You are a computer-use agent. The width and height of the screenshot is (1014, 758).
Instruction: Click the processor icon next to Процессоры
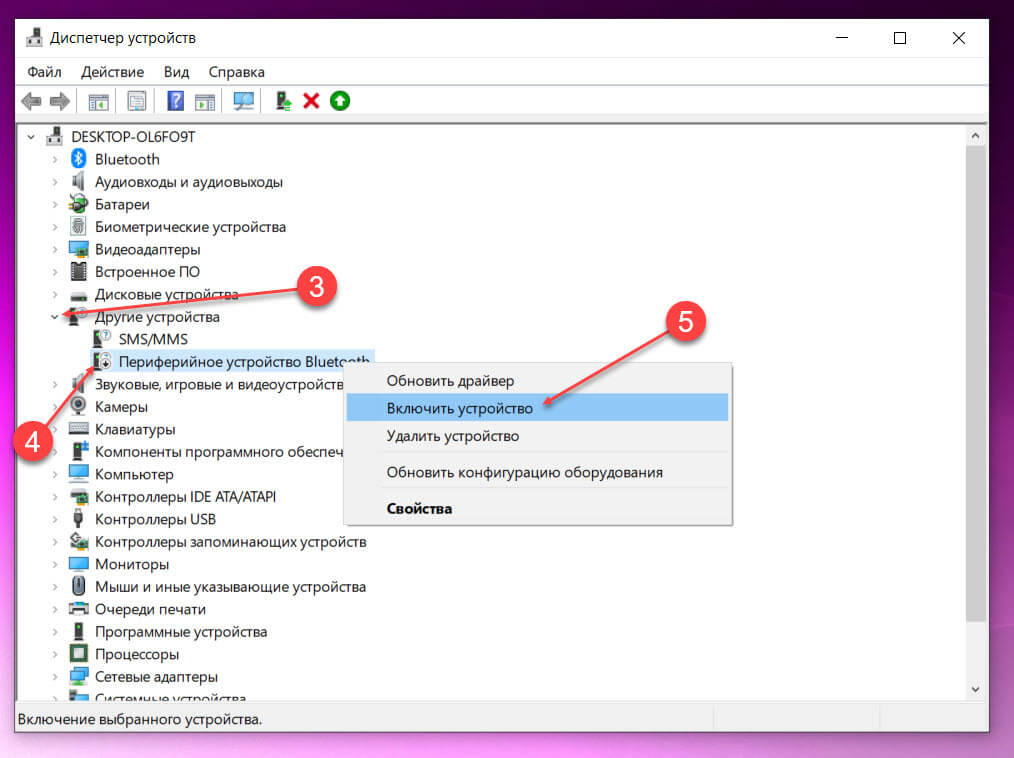pos(78,653)
